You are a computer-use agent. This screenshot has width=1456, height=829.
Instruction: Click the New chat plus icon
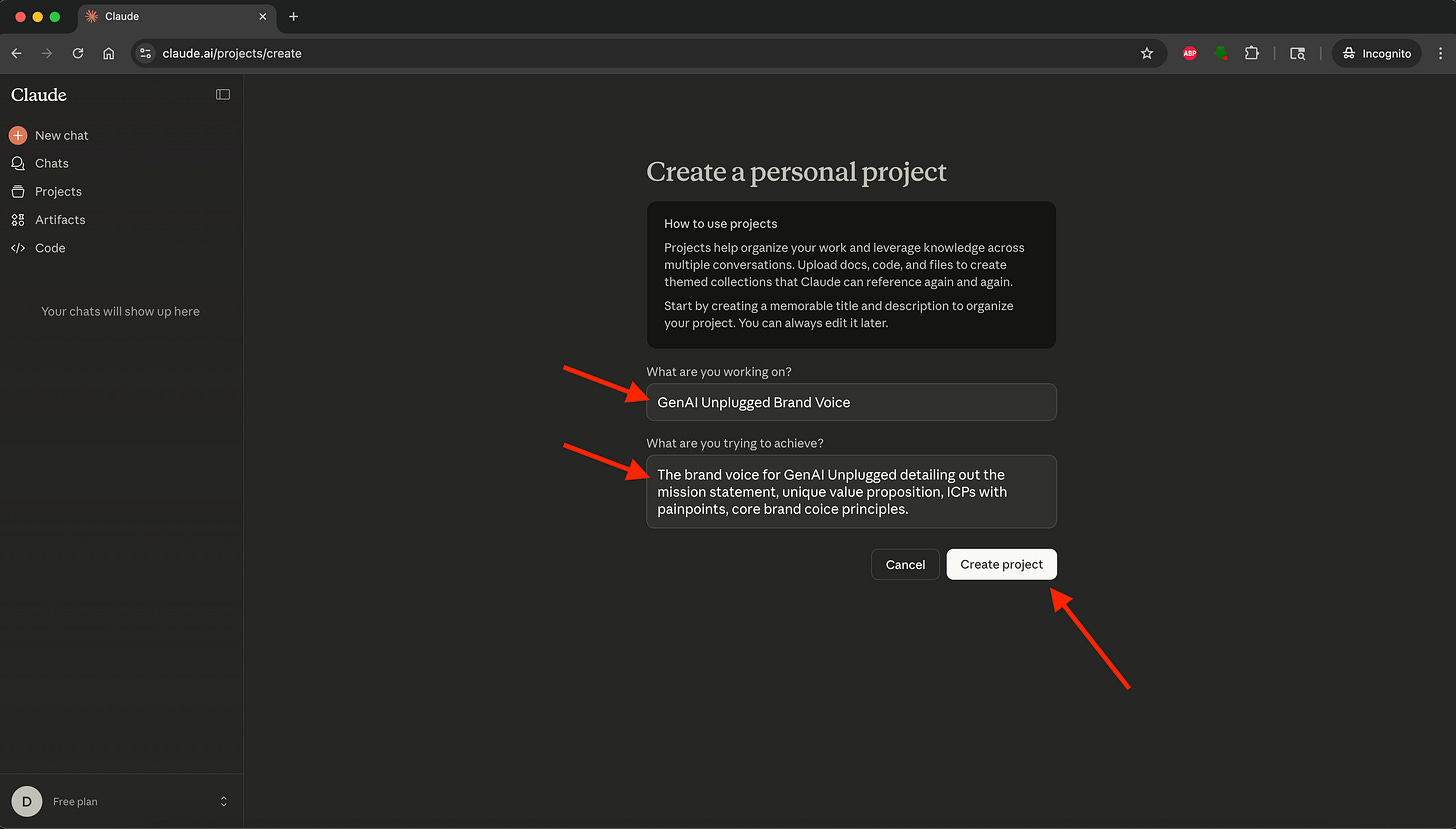(x=18, y=135)
